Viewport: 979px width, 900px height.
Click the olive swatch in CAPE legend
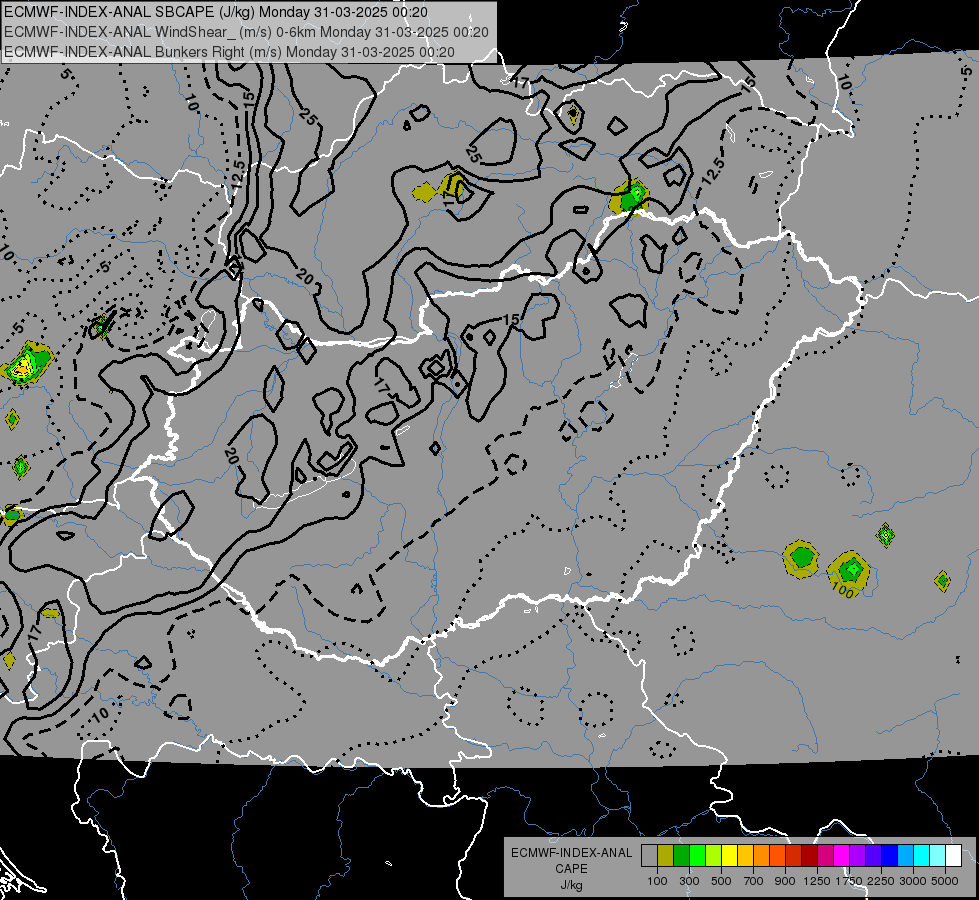666,855
